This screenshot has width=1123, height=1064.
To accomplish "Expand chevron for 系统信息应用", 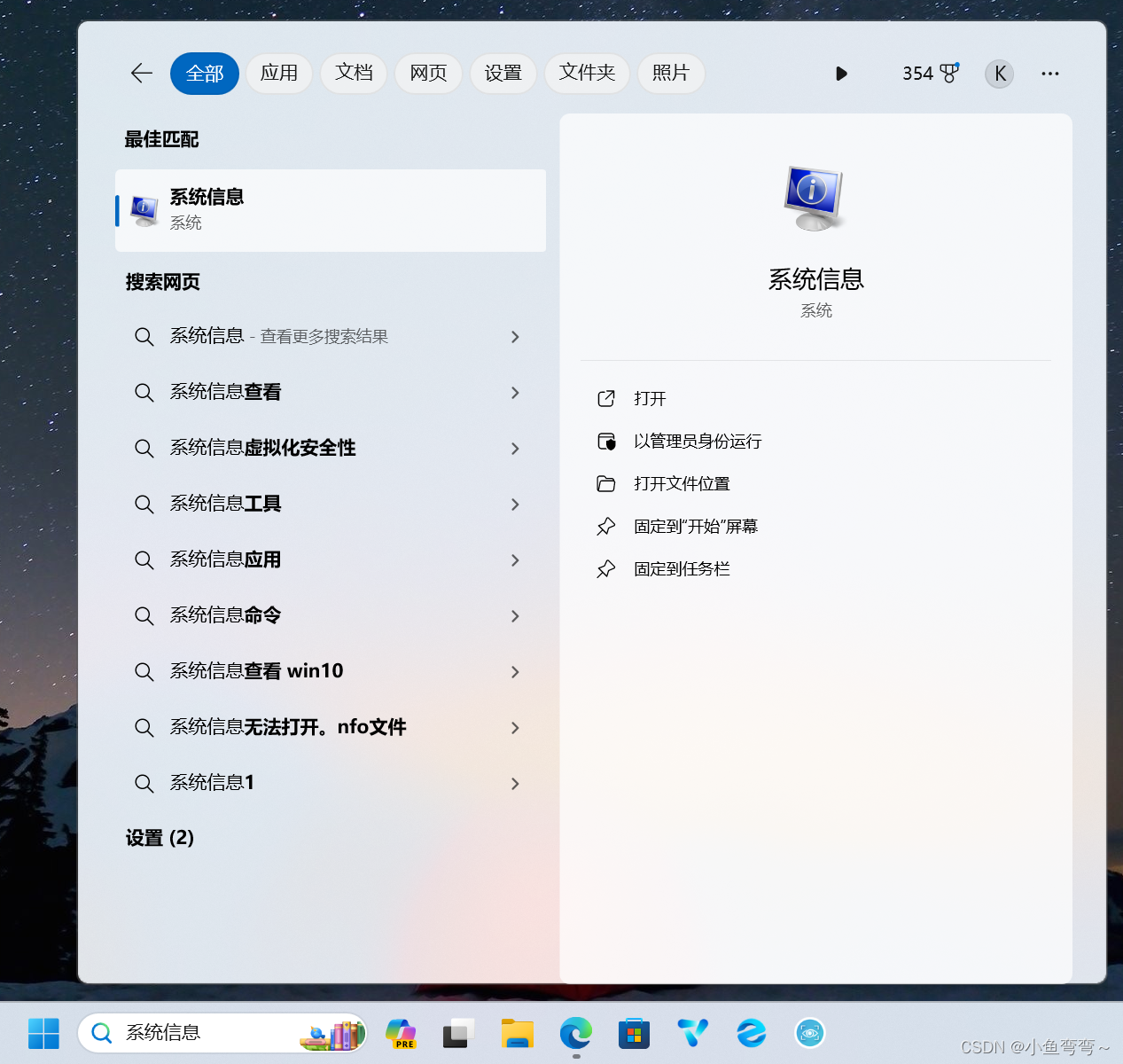I will (515, 560).
